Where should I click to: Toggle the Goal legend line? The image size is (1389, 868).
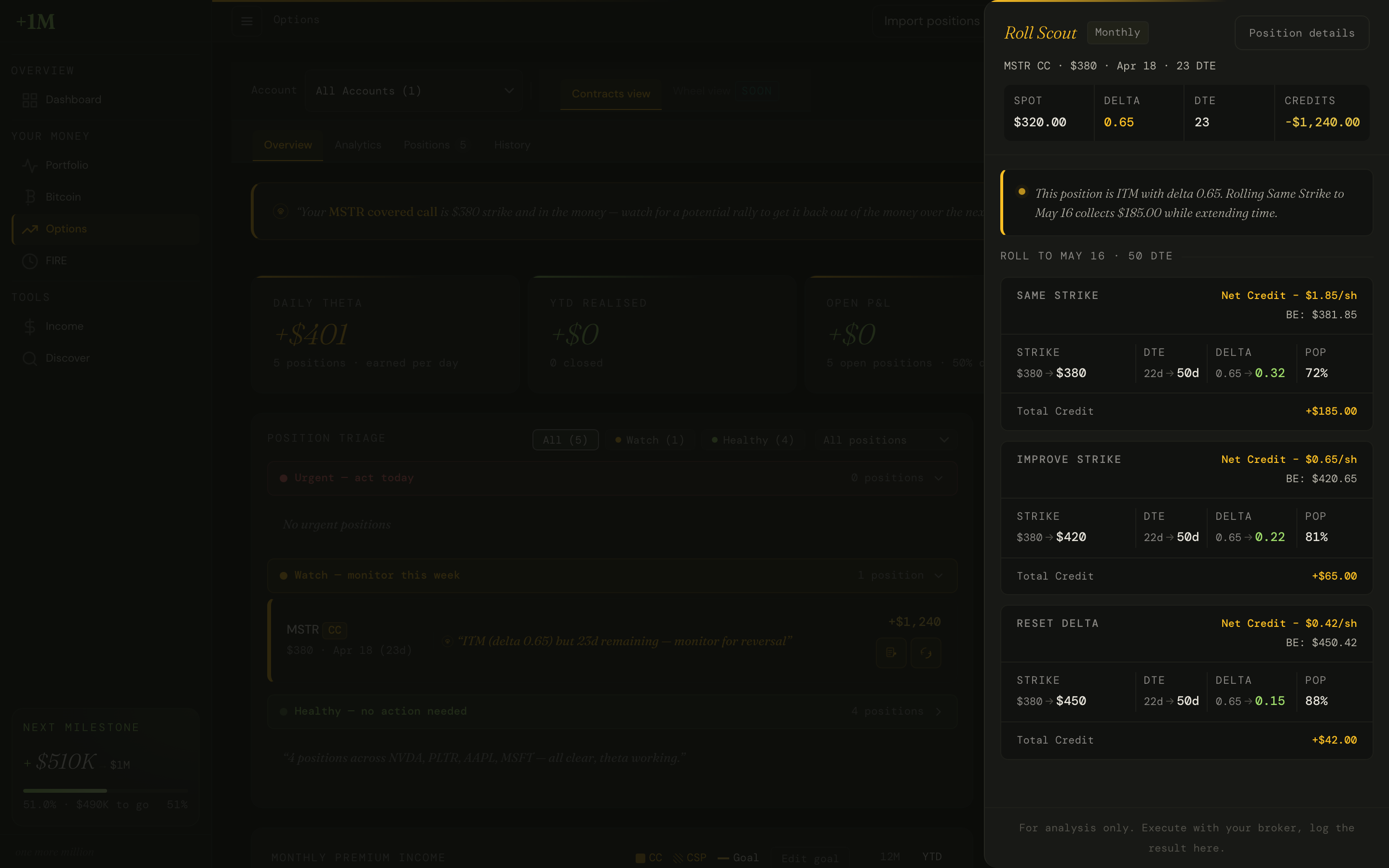[x=723, y=858]
